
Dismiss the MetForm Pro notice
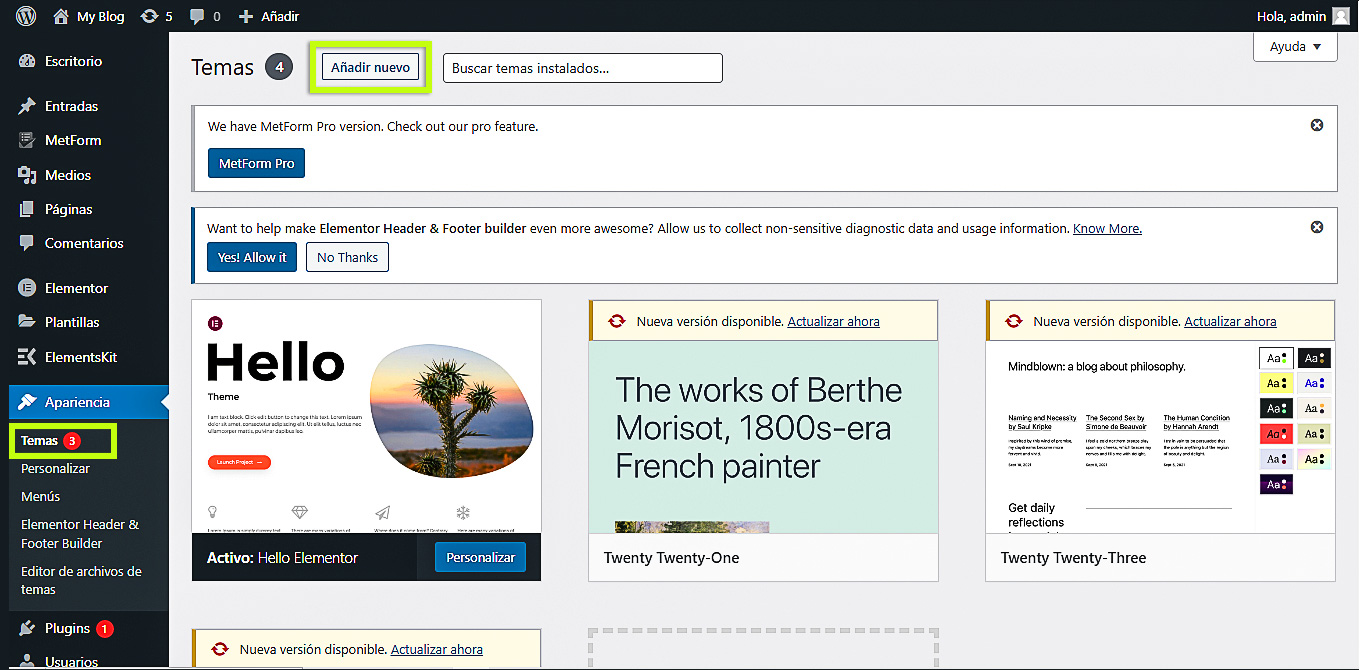tap(1317, 125)
